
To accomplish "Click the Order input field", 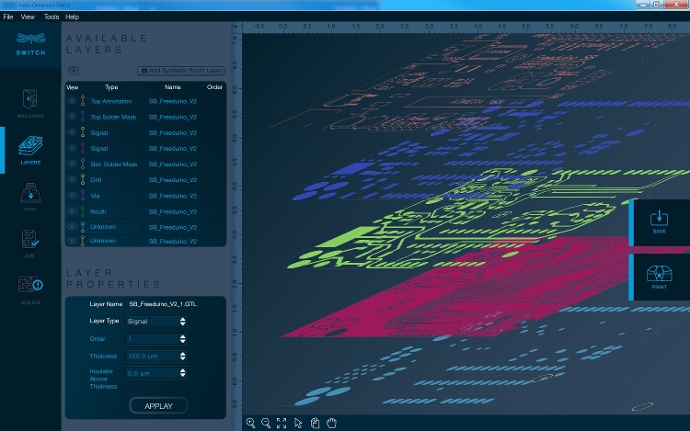I will [x=152, y=339].
